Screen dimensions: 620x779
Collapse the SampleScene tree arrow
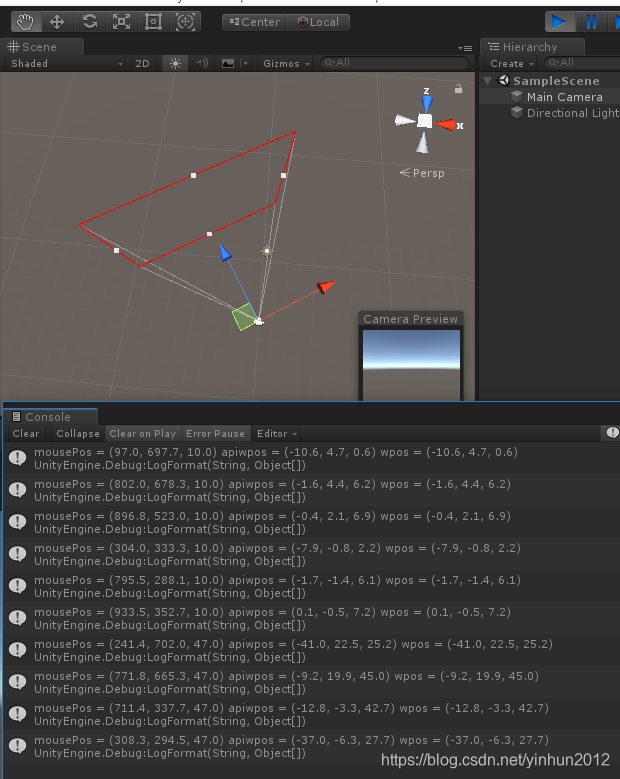[x=488, y=80]
